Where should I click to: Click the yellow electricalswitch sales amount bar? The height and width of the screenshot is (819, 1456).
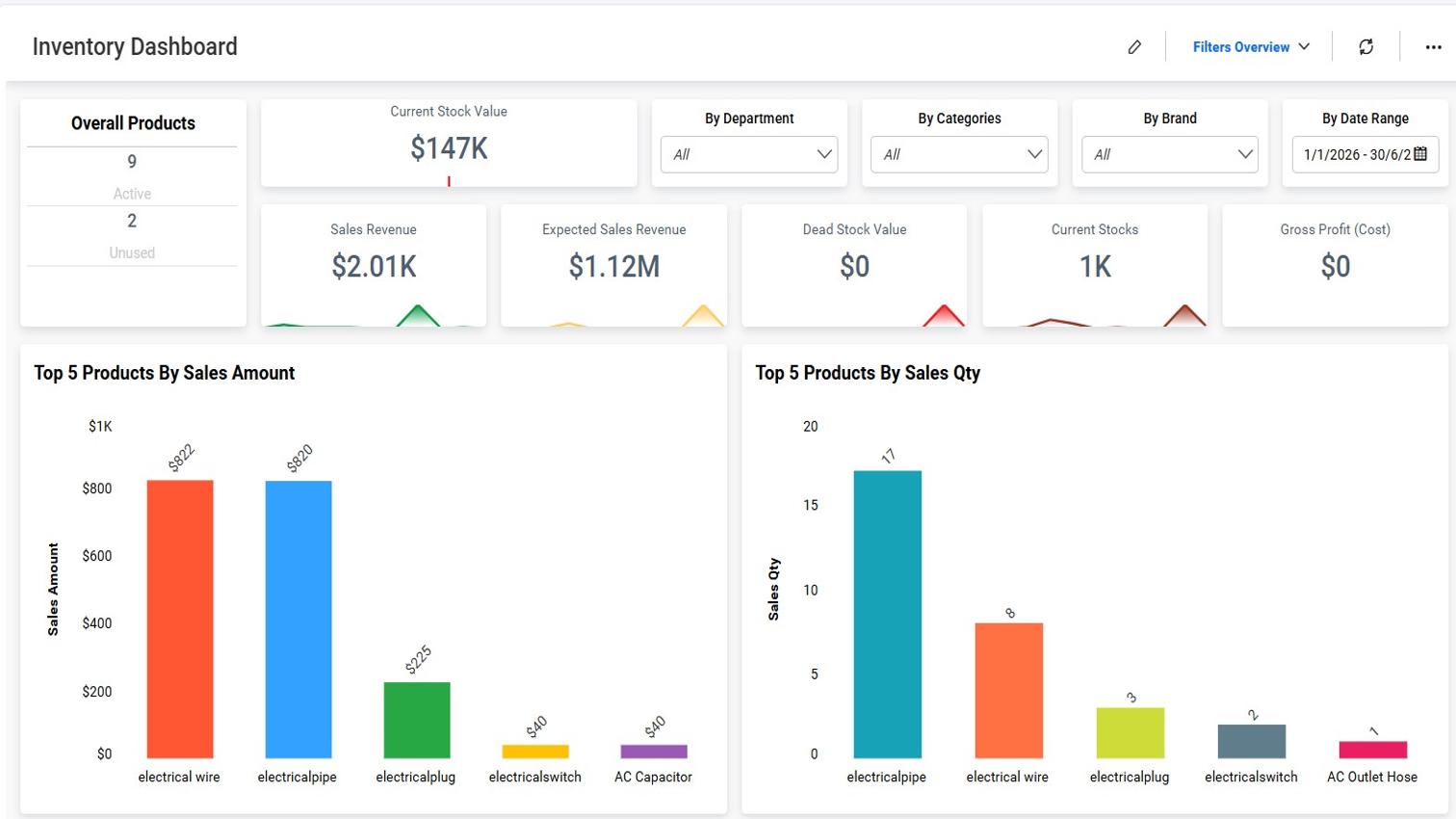click(x=535, y=752)
